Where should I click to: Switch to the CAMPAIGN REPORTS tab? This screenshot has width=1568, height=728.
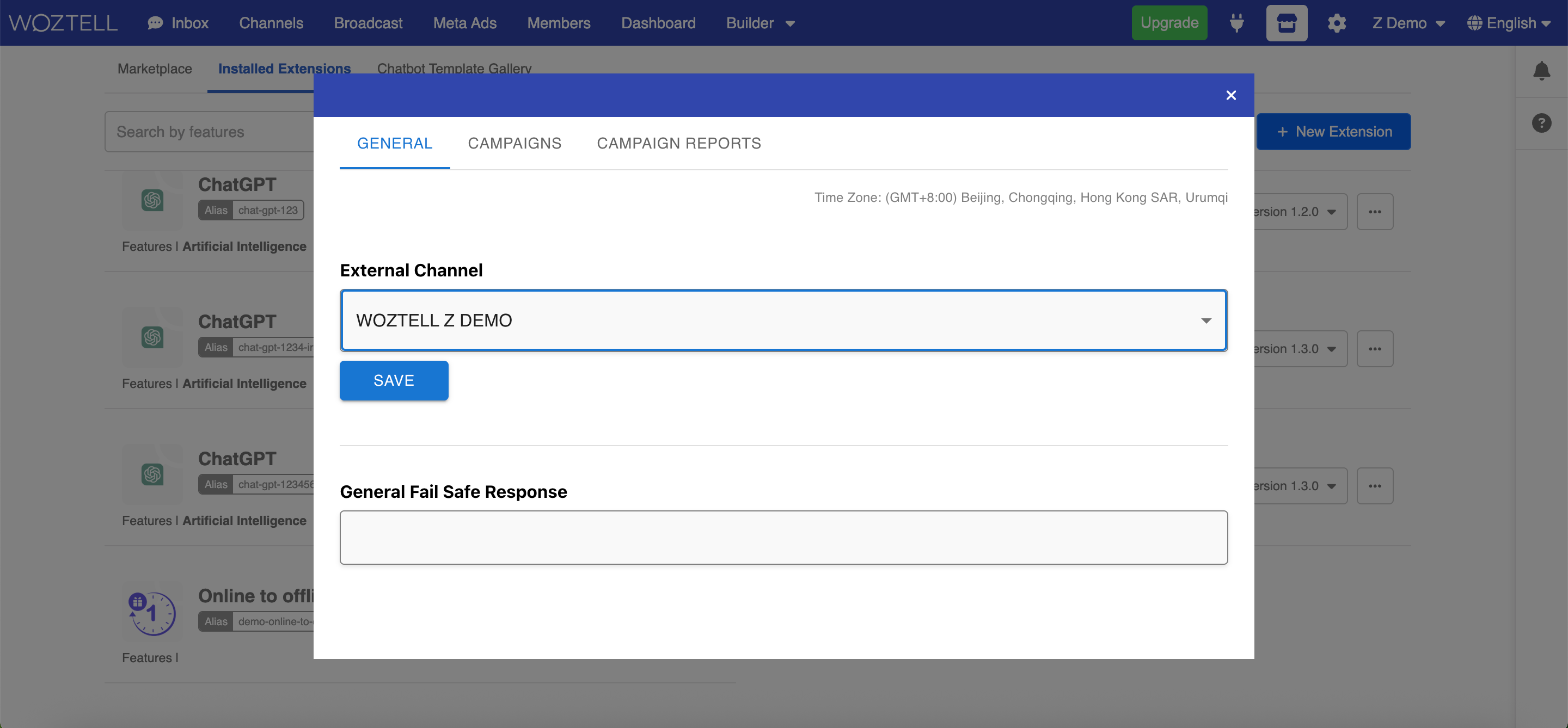[x=679, y=144]
